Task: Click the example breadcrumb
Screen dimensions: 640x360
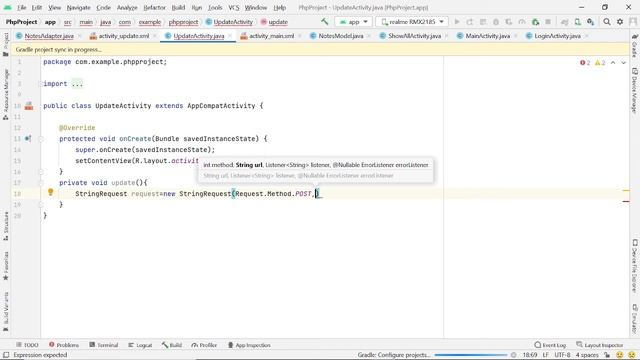Action: pos(150,22)
